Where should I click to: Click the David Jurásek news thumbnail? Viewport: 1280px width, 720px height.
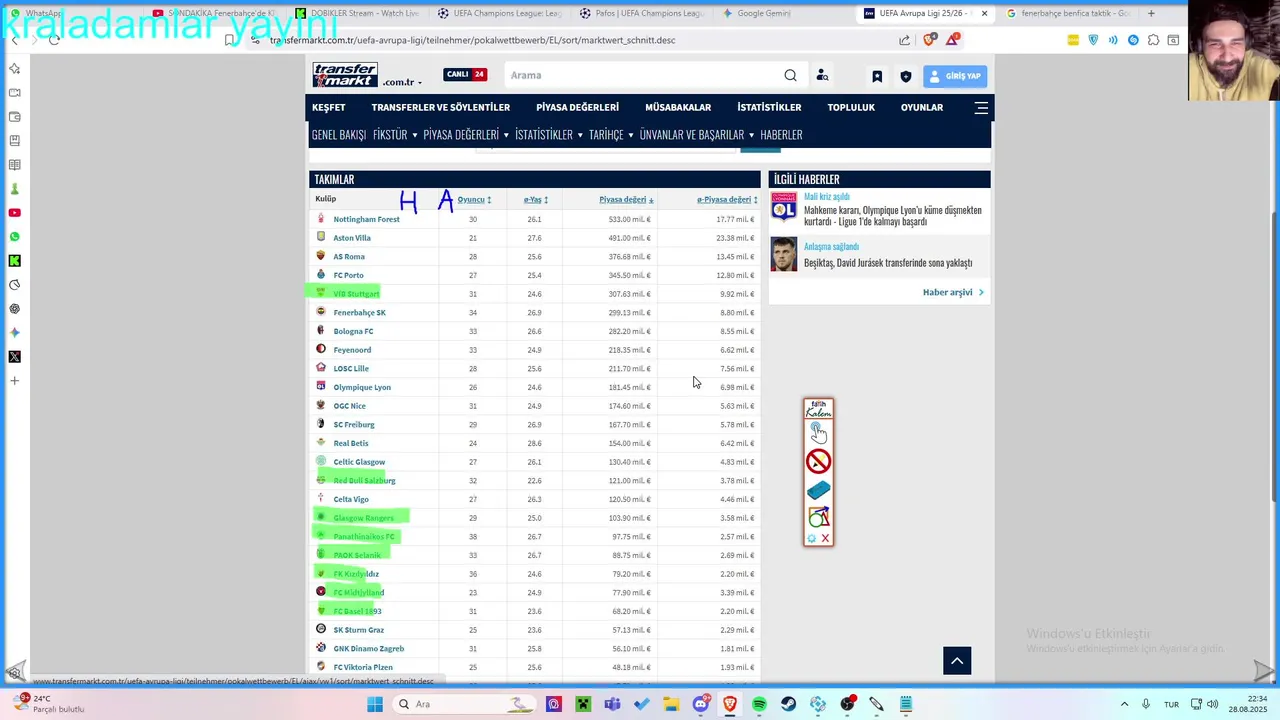784,254
